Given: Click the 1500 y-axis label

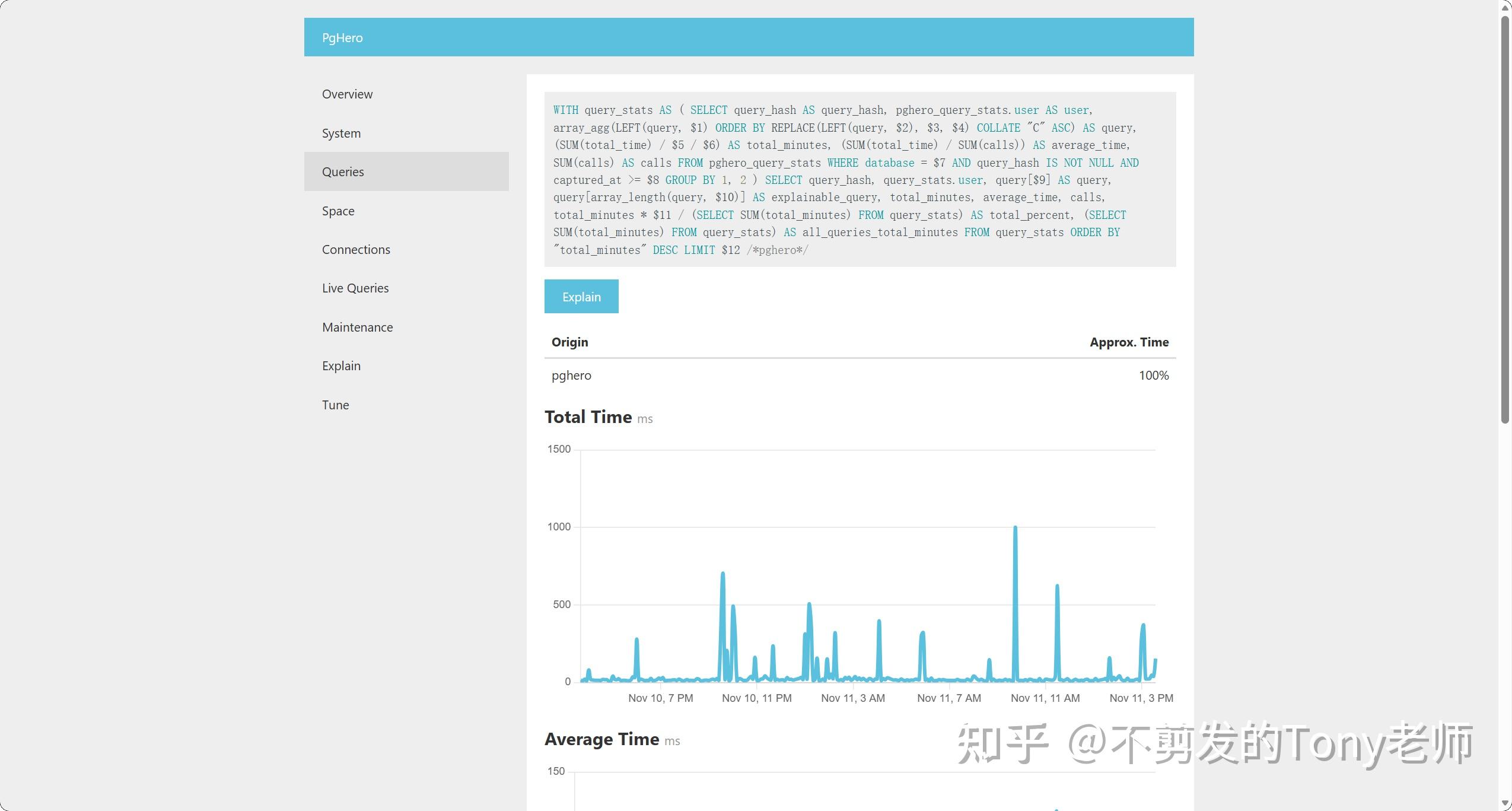Looking at the screenshot, I should (559, 449).
